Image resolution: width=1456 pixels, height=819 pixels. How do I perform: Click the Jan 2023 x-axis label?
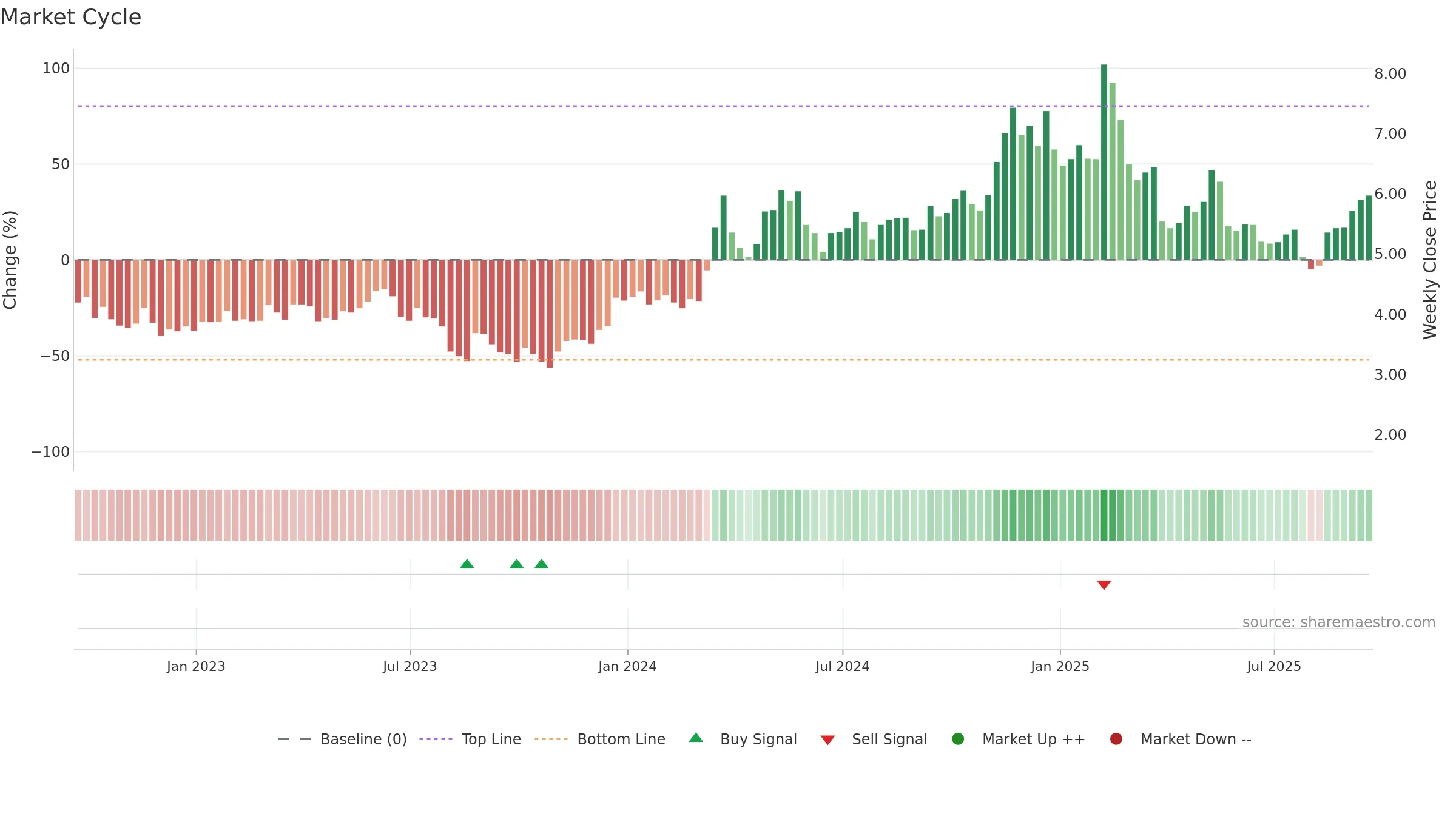(196, 667)
